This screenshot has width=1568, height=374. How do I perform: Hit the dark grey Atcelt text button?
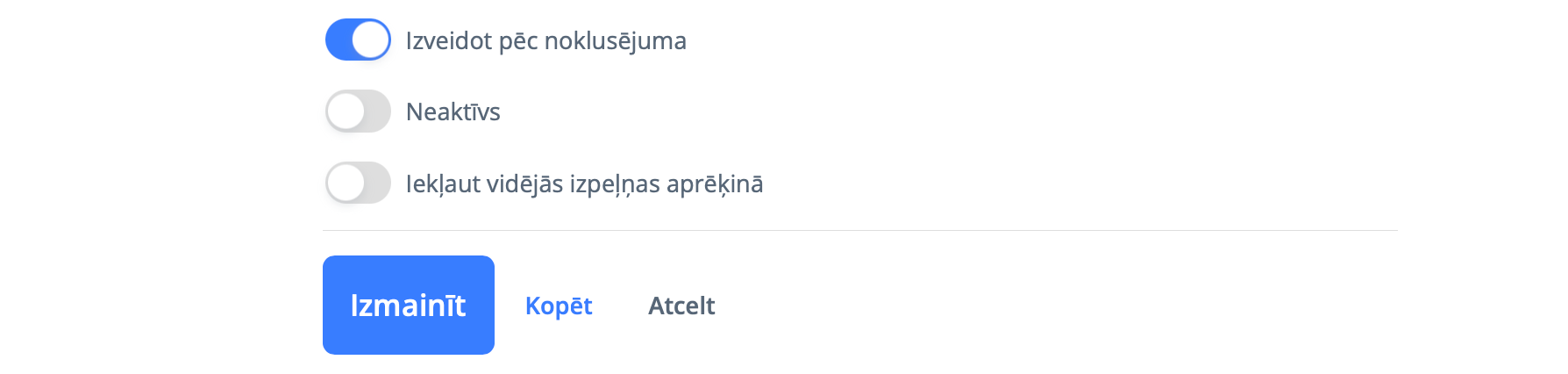coord(681,306)
